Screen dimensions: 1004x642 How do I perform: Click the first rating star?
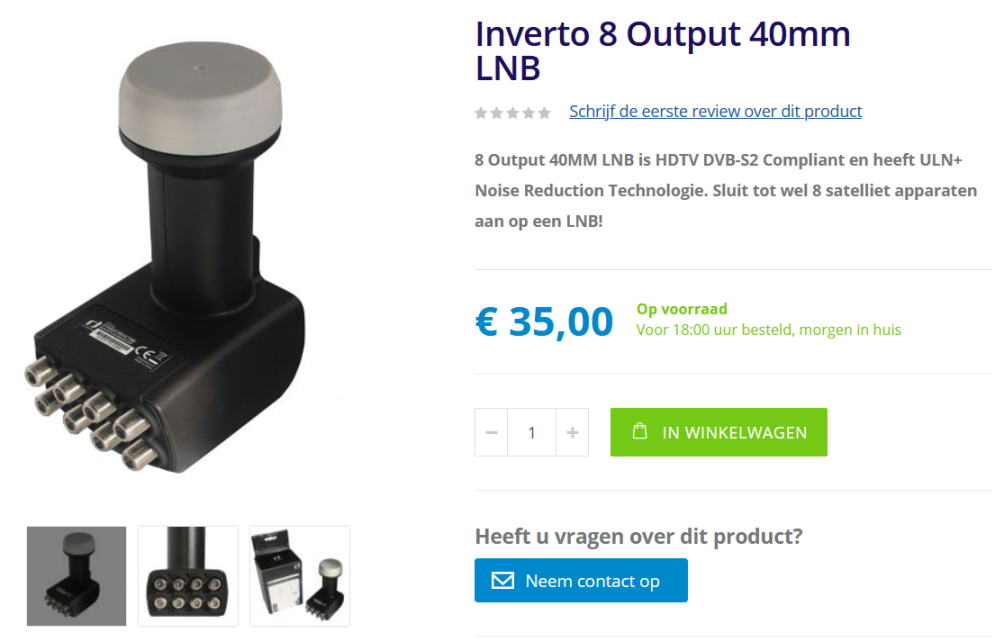(481, 113)
